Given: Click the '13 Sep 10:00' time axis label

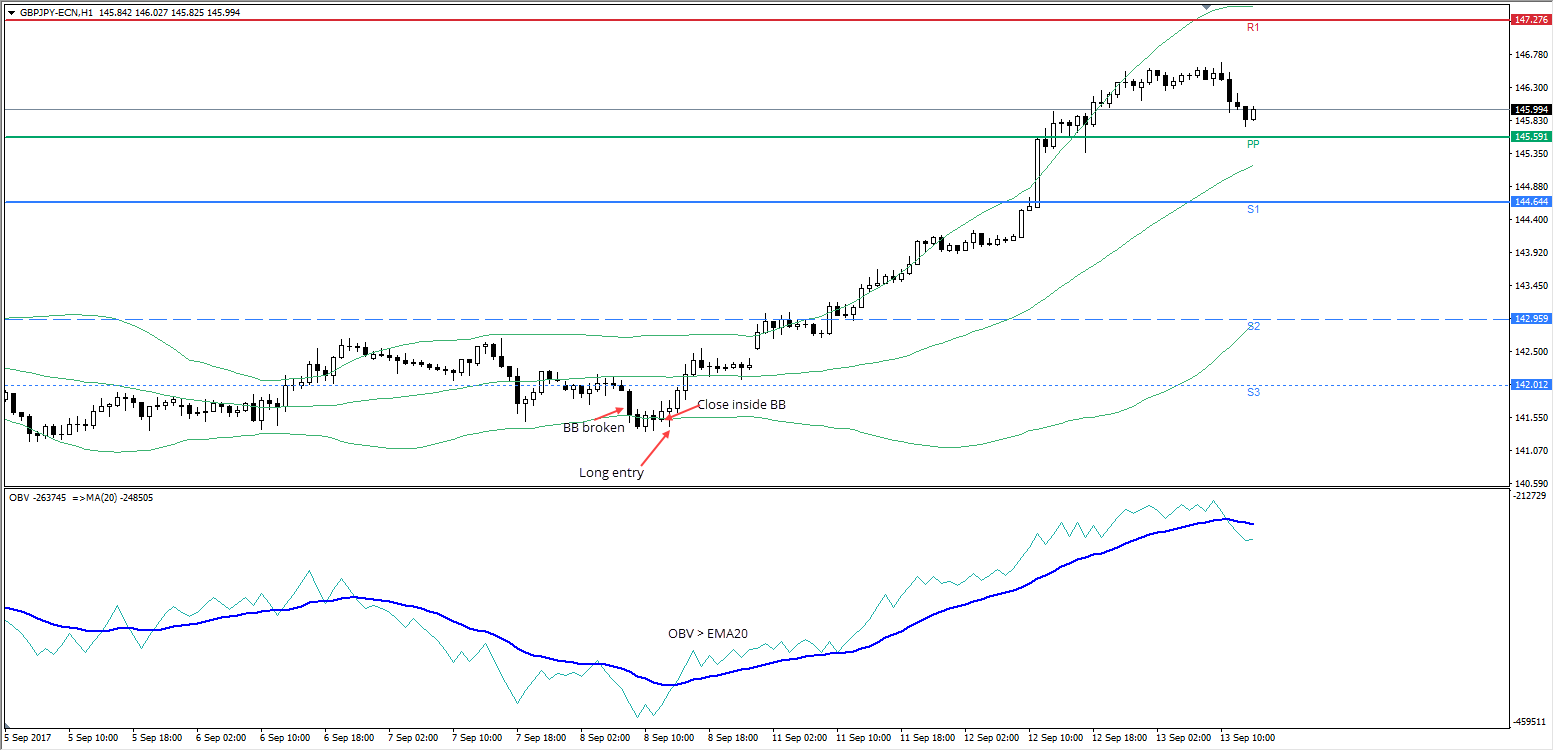Looking at the screenshot, I should point(1248,738).
